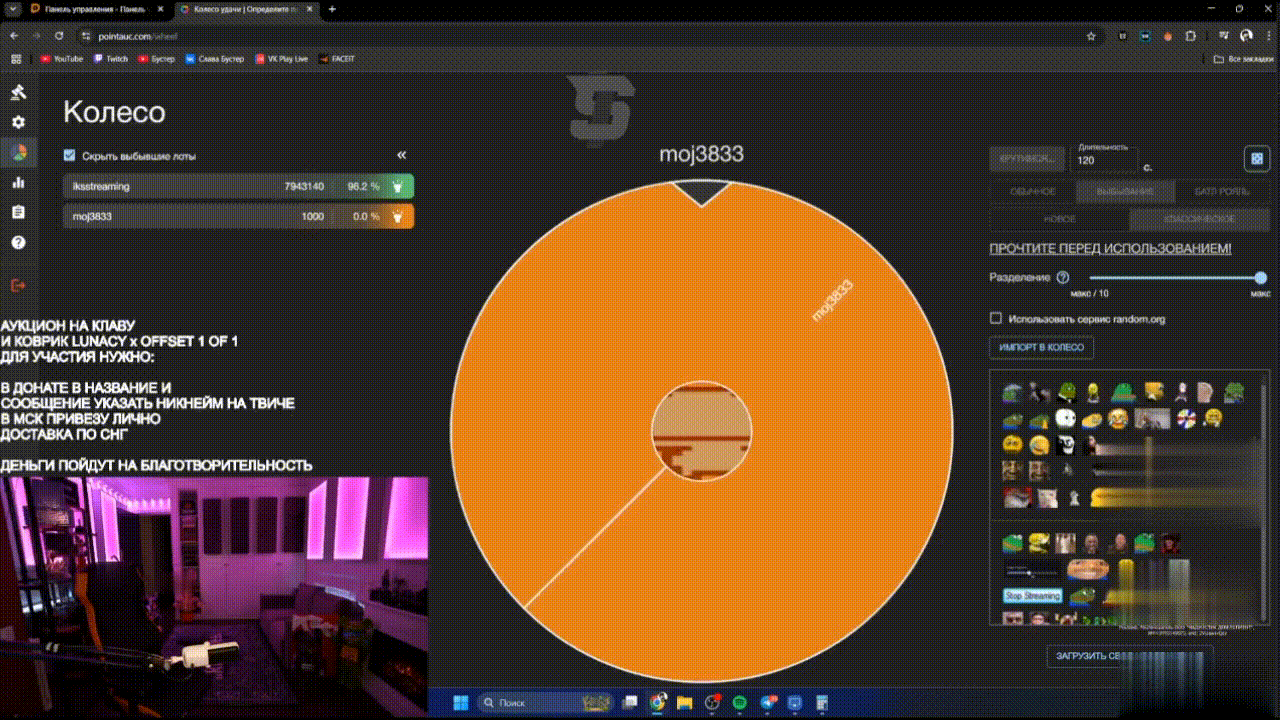Open the Chrome extensions puzzle icon

pos(1190,35)
